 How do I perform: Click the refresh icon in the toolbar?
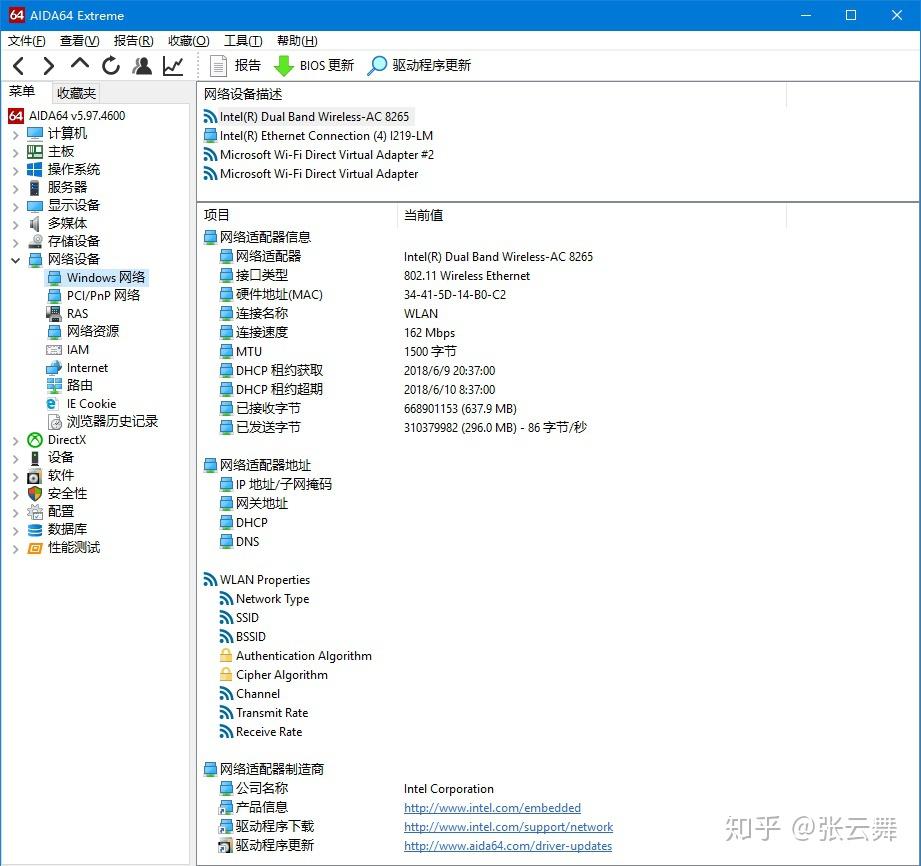pos(110,66)
